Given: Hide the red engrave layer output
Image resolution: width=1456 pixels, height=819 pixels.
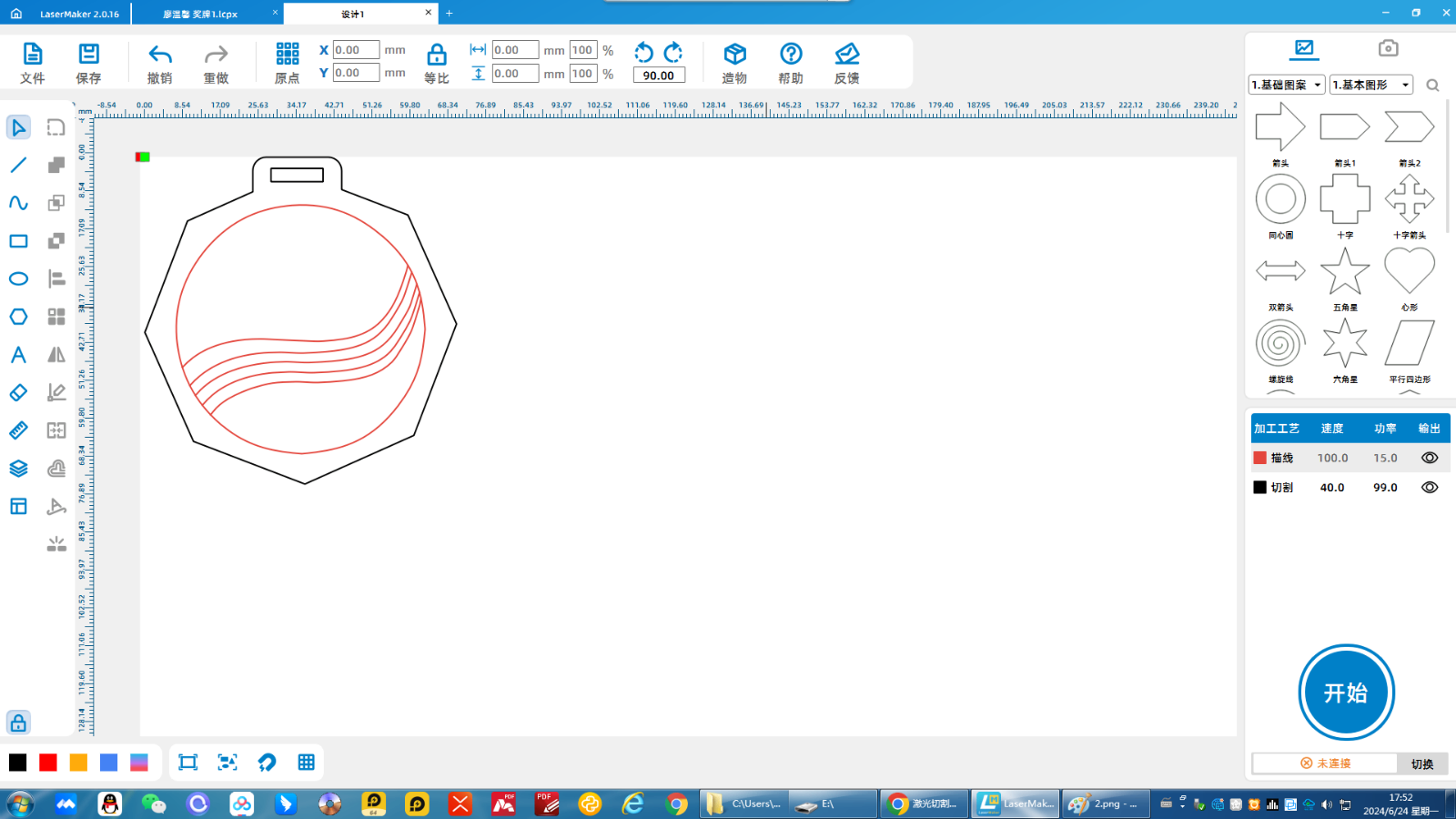Looking at the screenshot, I should tap(1430, 458).
